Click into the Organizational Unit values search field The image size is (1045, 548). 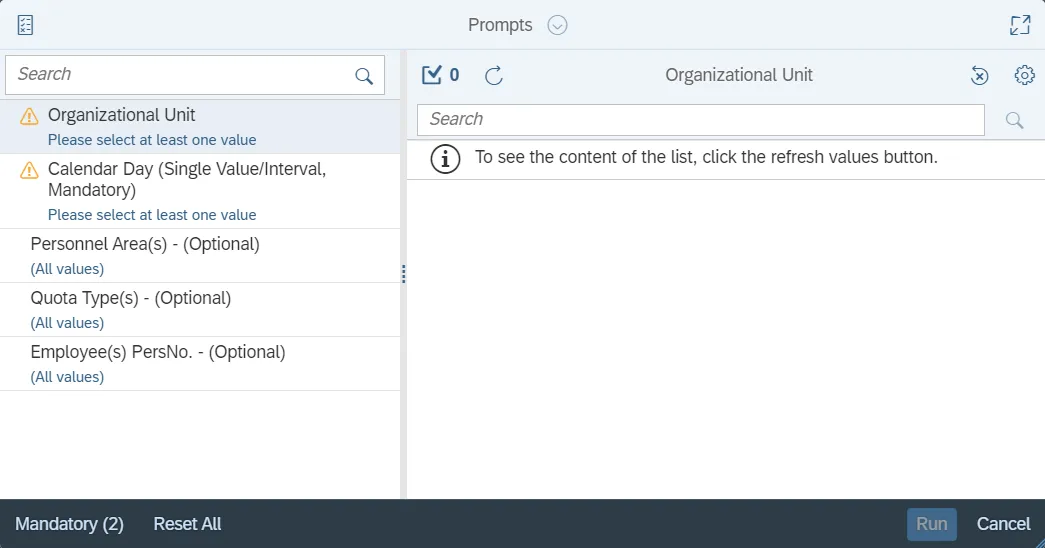point(700,120)
